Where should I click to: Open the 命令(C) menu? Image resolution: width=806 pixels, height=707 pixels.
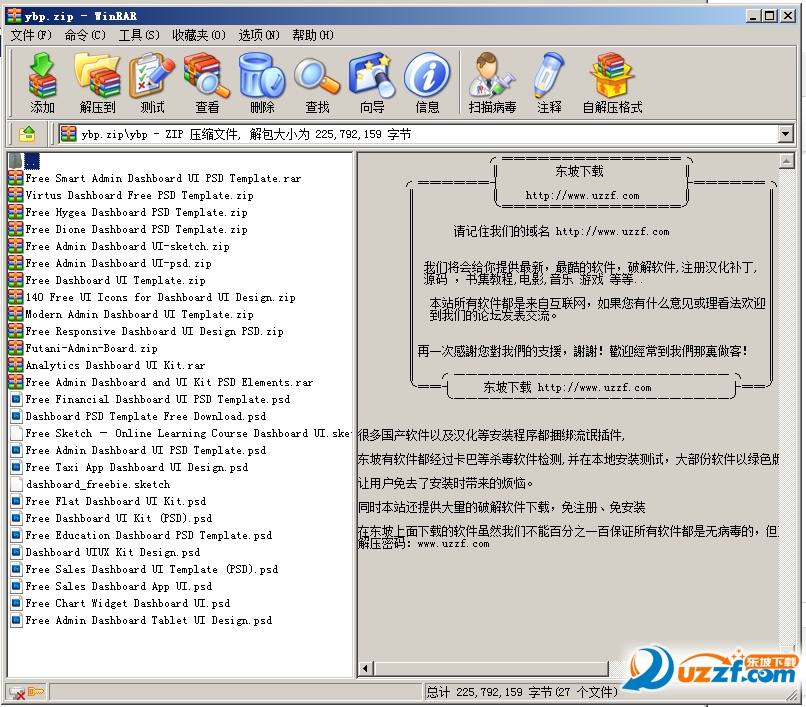coord(85,35)
